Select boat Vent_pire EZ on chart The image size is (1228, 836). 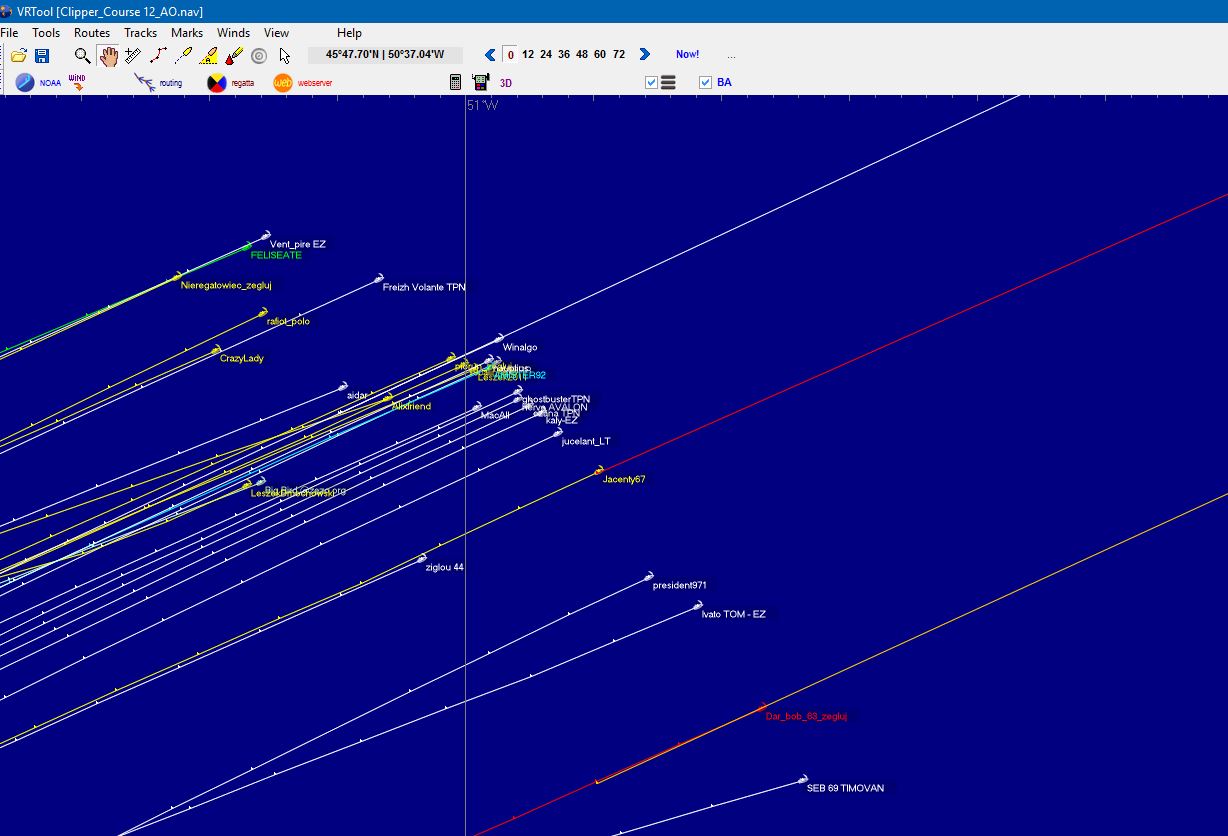pos(297,244)
